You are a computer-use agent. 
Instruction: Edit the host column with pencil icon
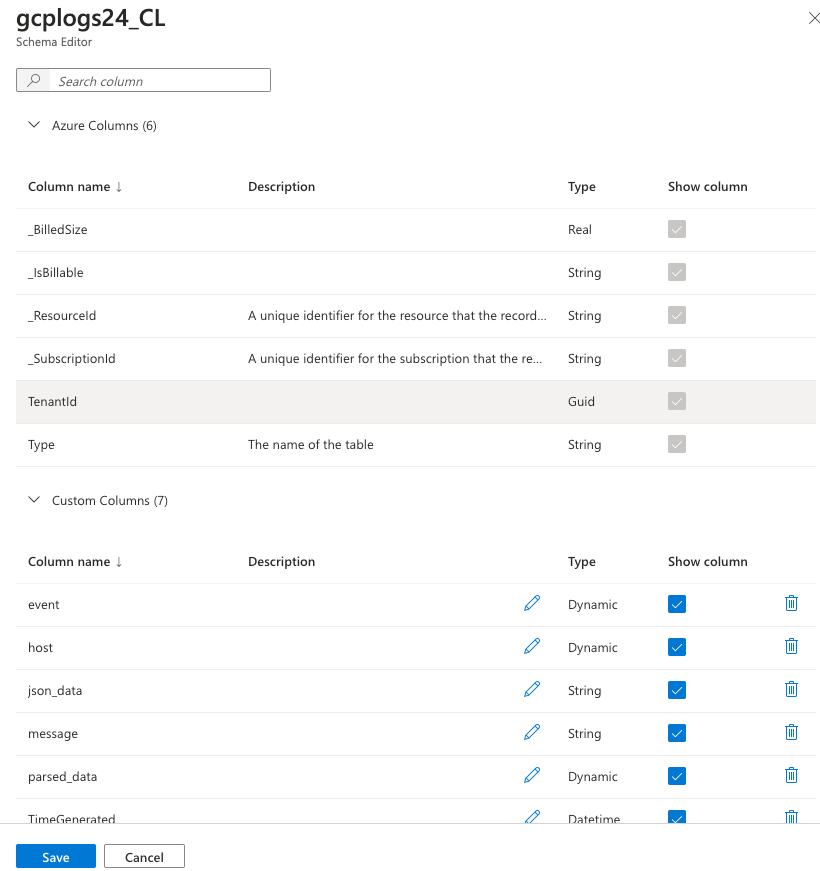tap(532, 646)
